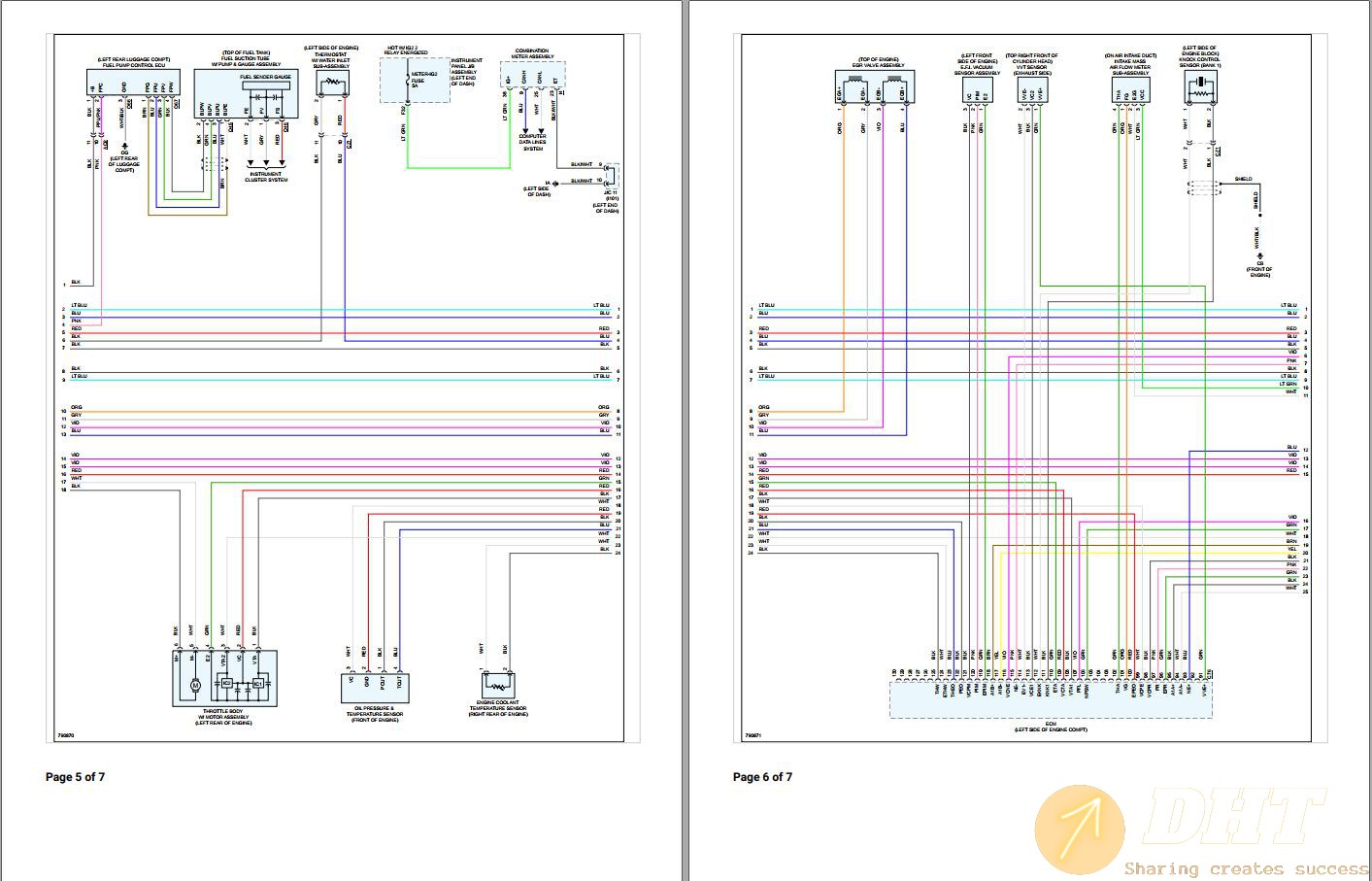The width and height of the screenshot is (1372, 881).
Task: Click the '(Left Side of Dash)' ground label
Action: tap(537, 192)
